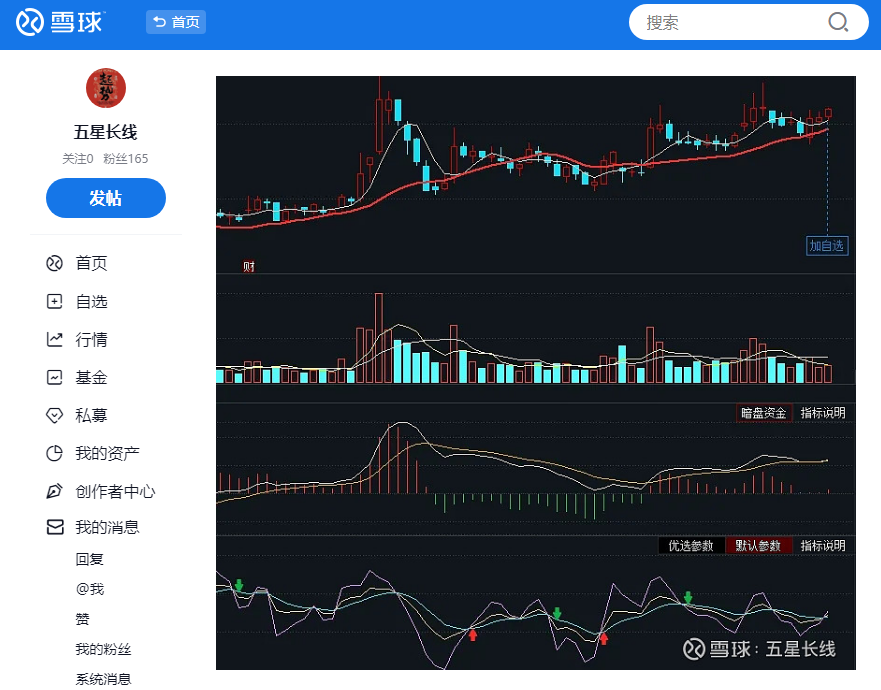Open 指标说明 beside 默认参数

click(823, 546)
